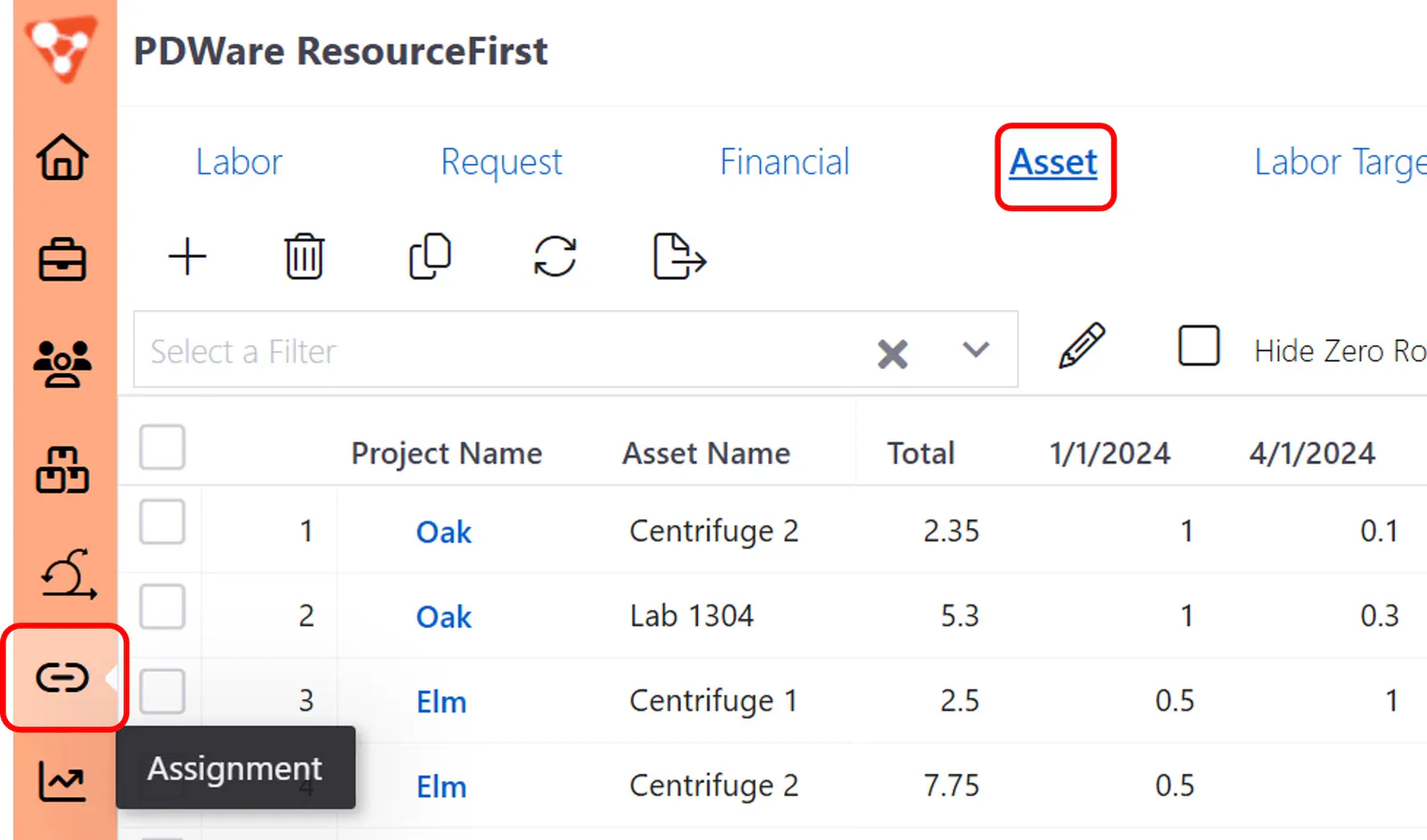Check row 2 Lab 1304 checkbox
1427x840 pixels.
click(162, 607)
